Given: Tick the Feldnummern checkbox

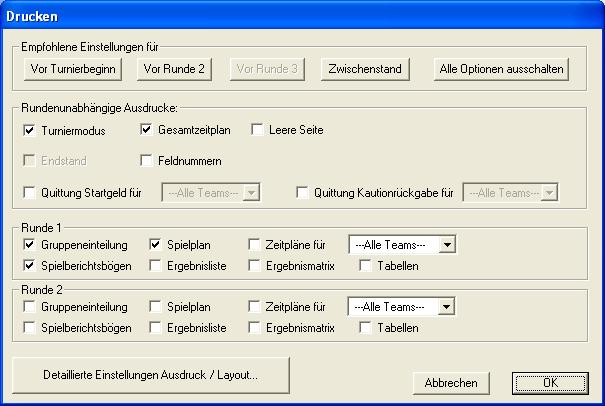Looking at the screenshot, I should [147, 160].
